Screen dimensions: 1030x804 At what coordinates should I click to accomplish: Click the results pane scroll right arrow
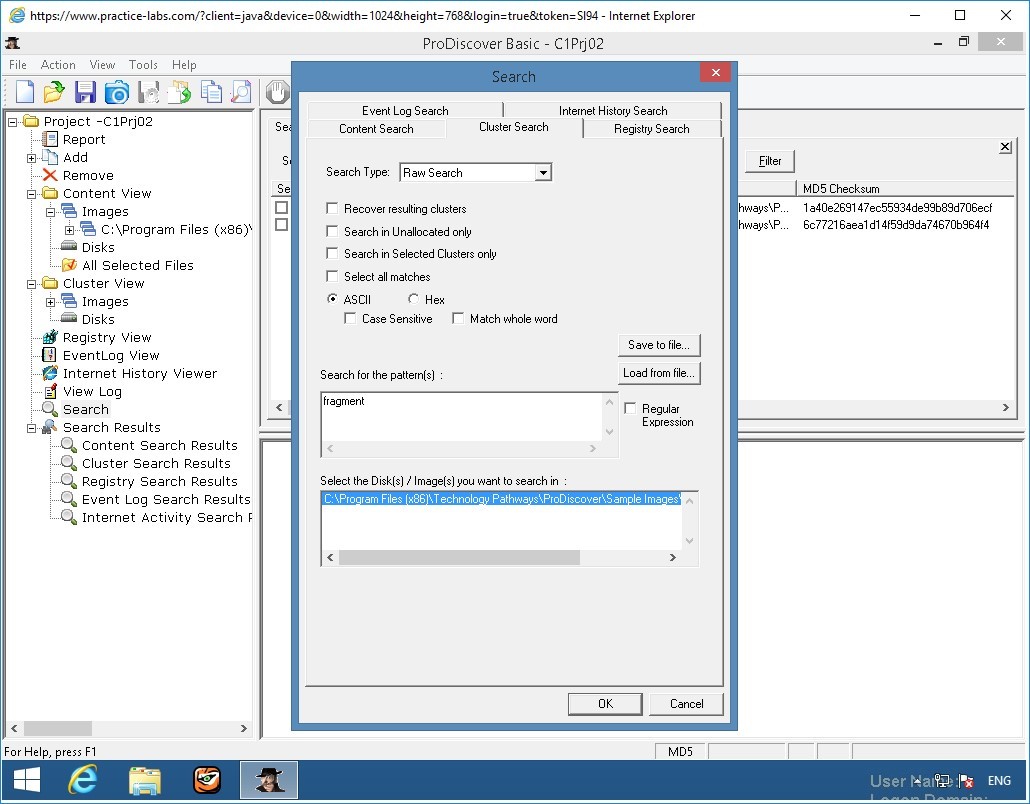1006,408
